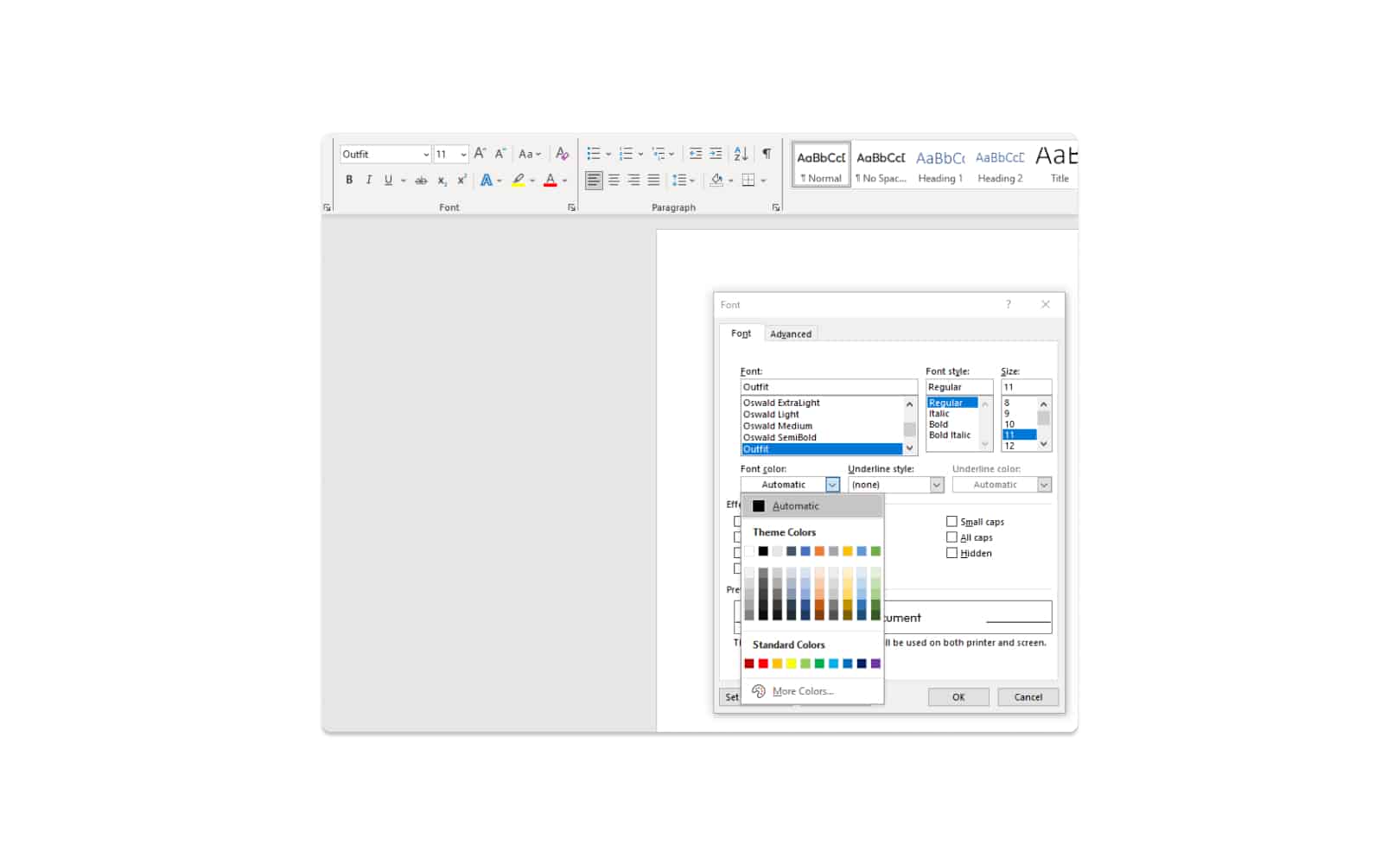Open Underline style dropdown
Viewport: 1400px width, 864px height.
tap(937, 485)
